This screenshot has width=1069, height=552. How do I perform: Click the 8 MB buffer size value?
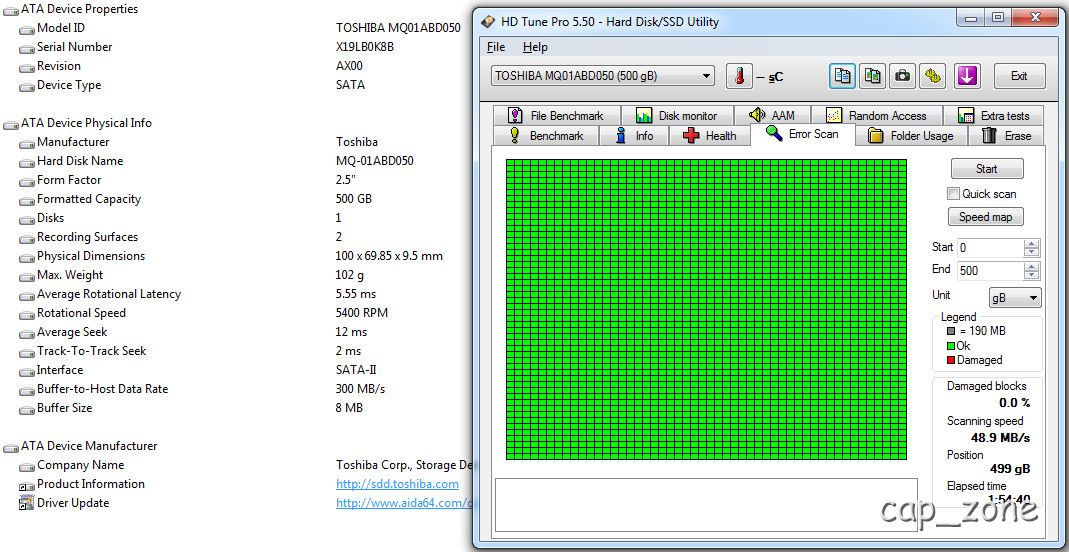[350, 408]
